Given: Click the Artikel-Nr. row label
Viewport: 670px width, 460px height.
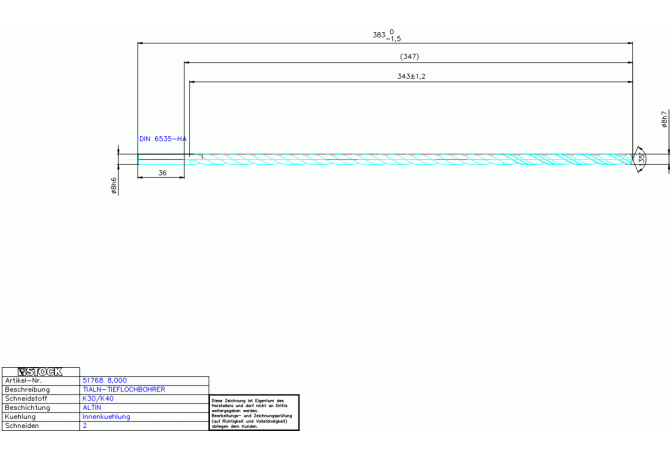Looking at the screenshot, I should click(x=24, y=380).
